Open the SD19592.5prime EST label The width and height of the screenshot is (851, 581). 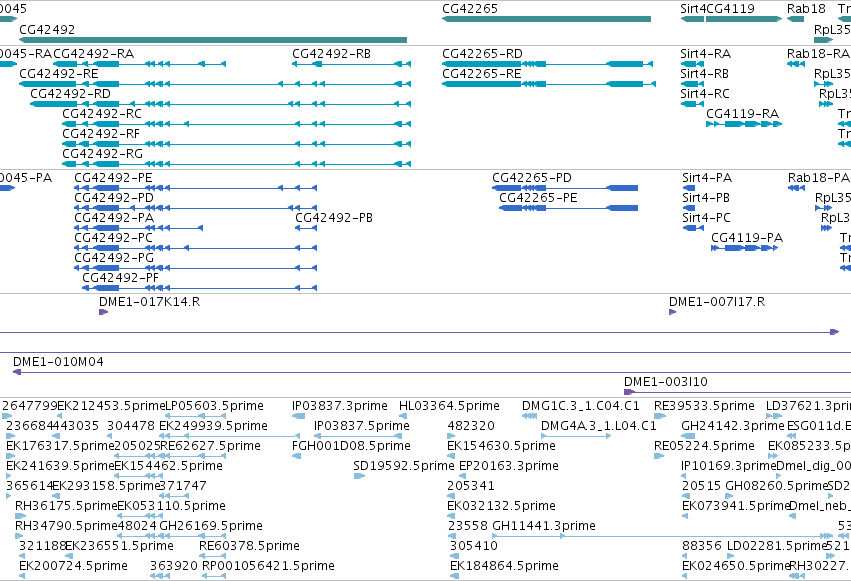[x=404, y=467]
